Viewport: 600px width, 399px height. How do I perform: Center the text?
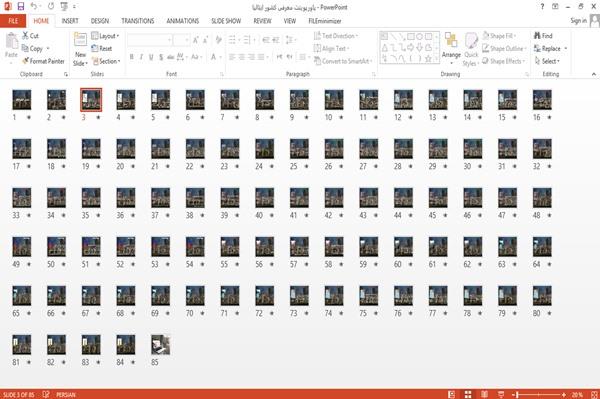pos(241,57)
